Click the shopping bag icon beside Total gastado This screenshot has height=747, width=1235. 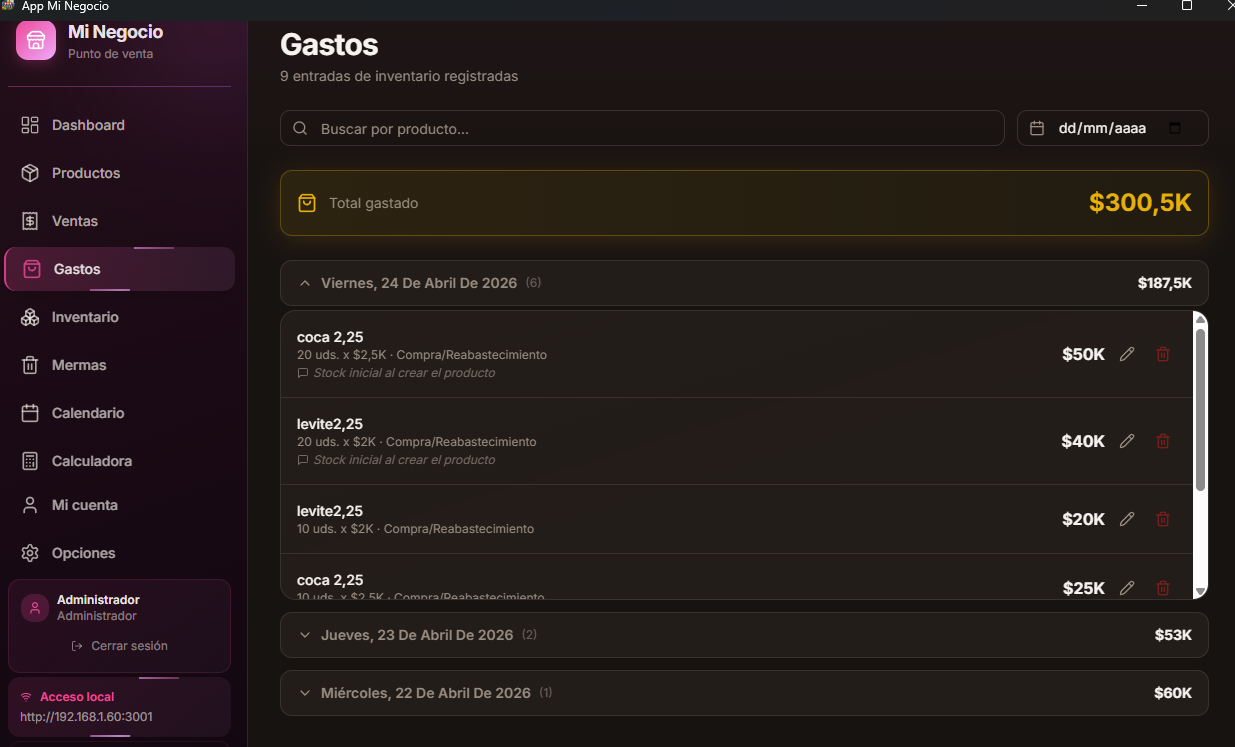[x=307, y=203]
